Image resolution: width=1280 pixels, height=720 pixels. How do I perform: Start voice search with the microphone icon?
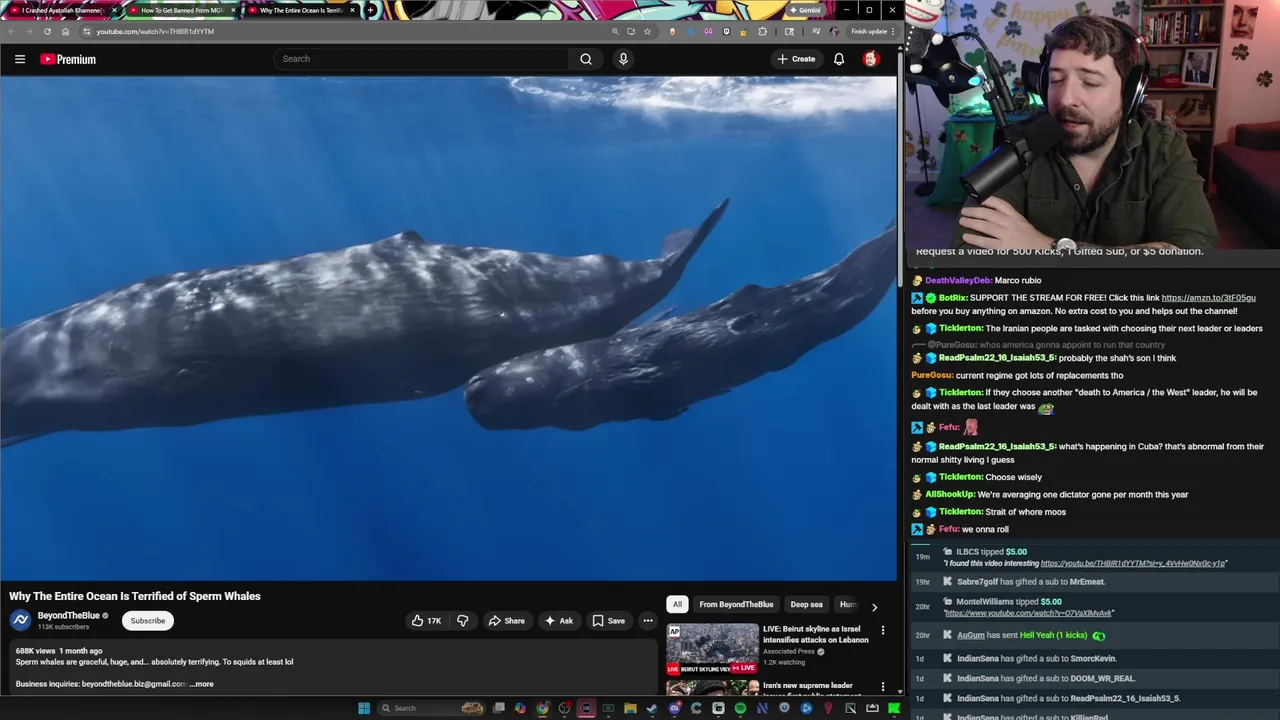(x=623, y=59)
